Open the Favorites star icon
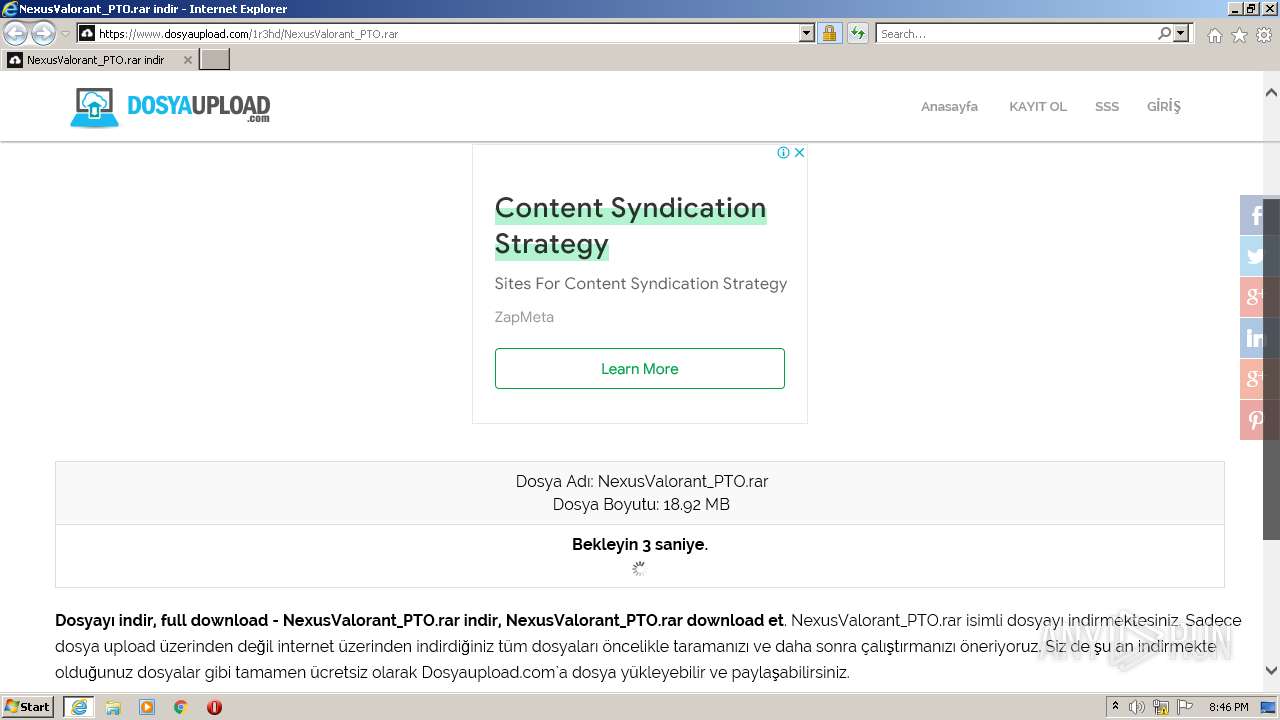 pyautogui.click(x=1239, y=35)
